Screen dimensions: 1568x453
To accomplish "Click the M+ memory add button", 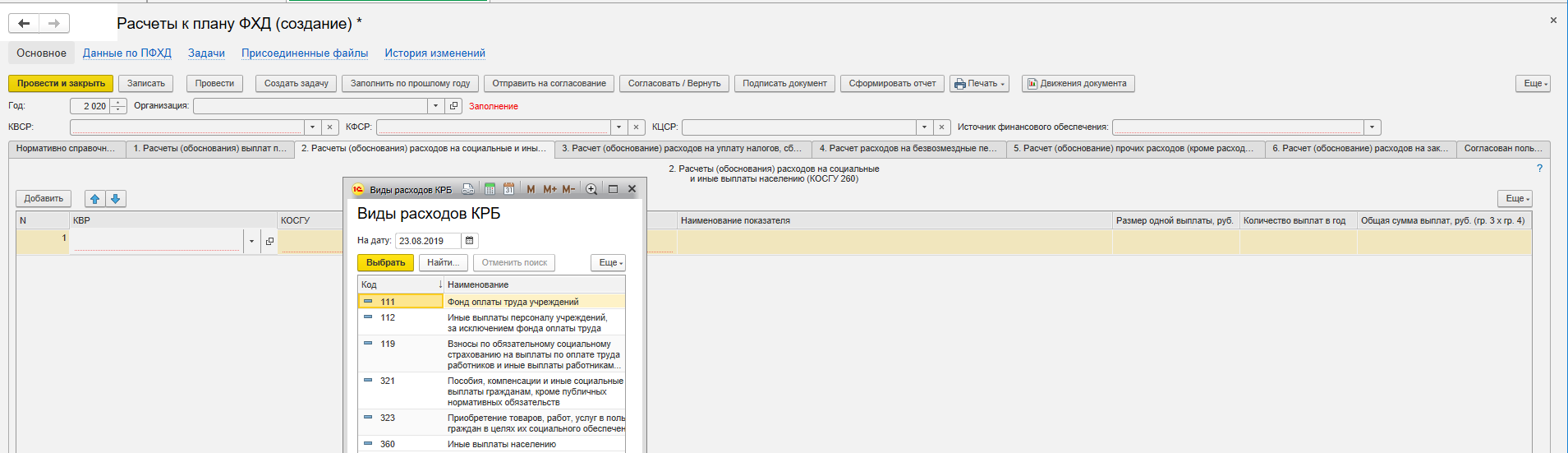I will click(549, 189).
